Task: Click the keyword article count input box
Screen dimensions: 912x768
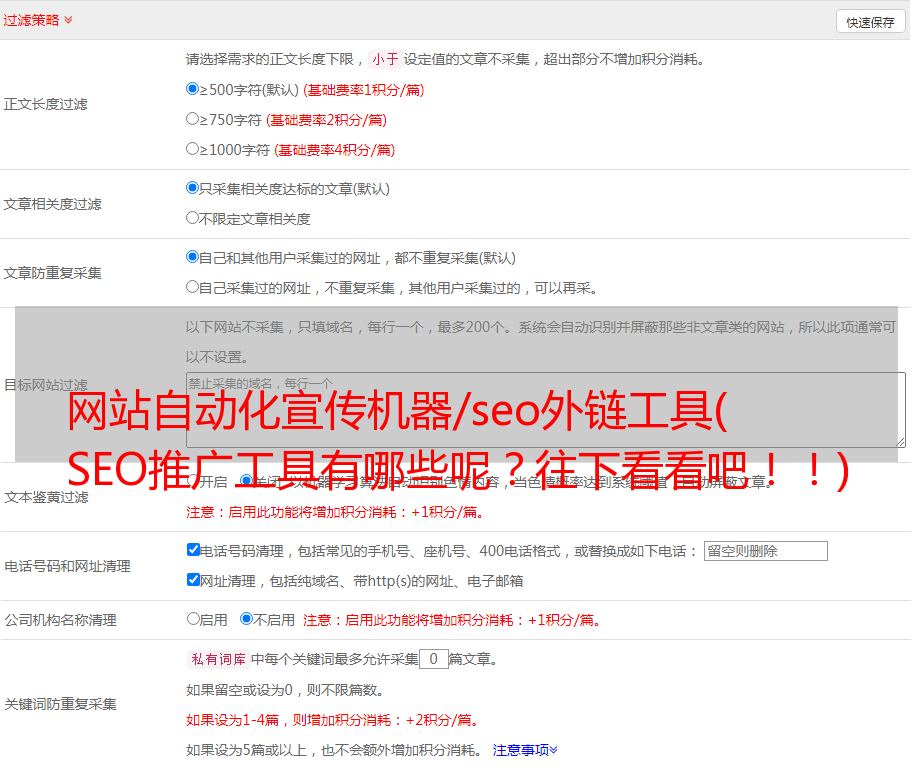Action: (433, 659)
